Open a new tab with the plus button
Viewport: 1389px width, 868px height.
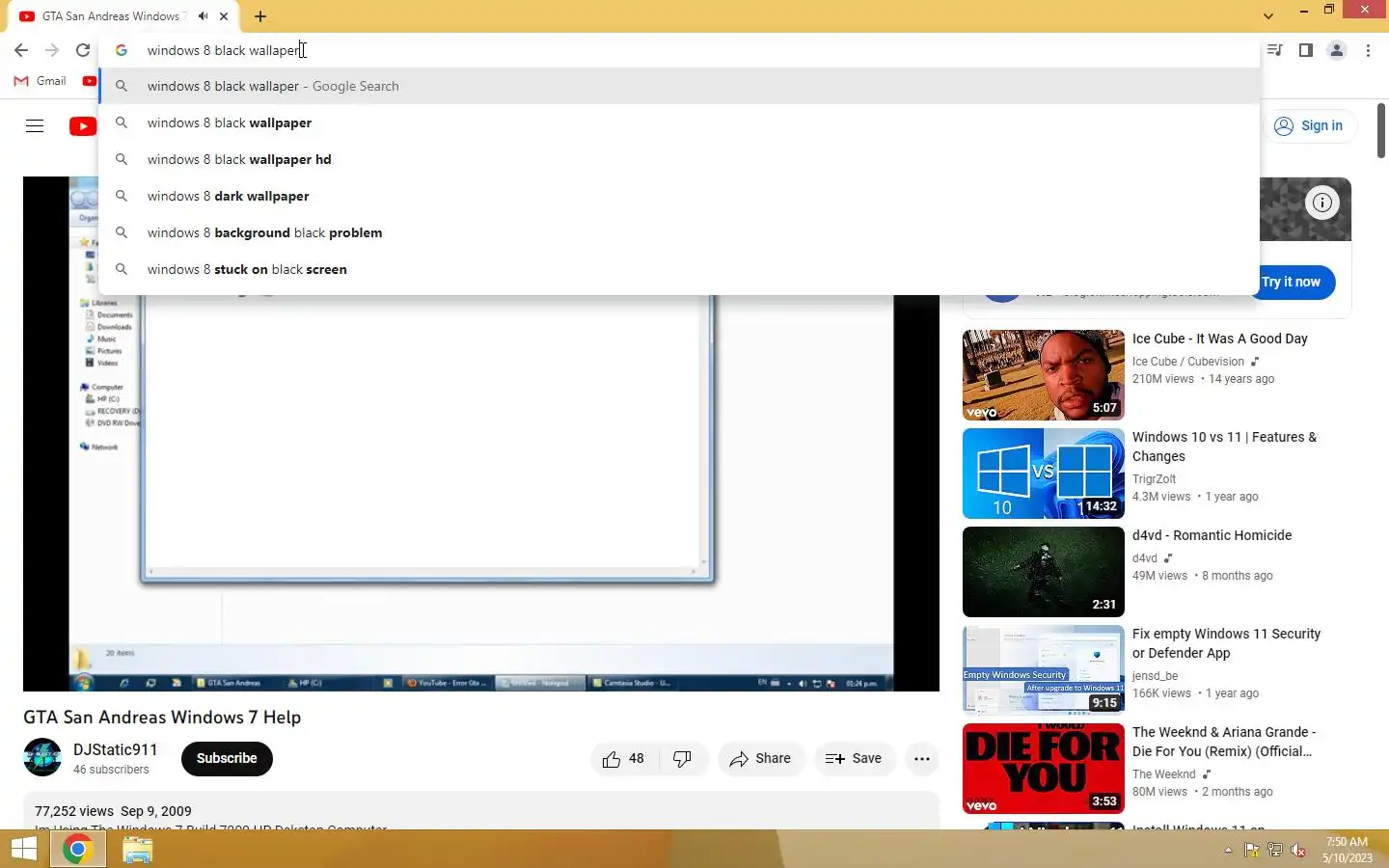260,16
